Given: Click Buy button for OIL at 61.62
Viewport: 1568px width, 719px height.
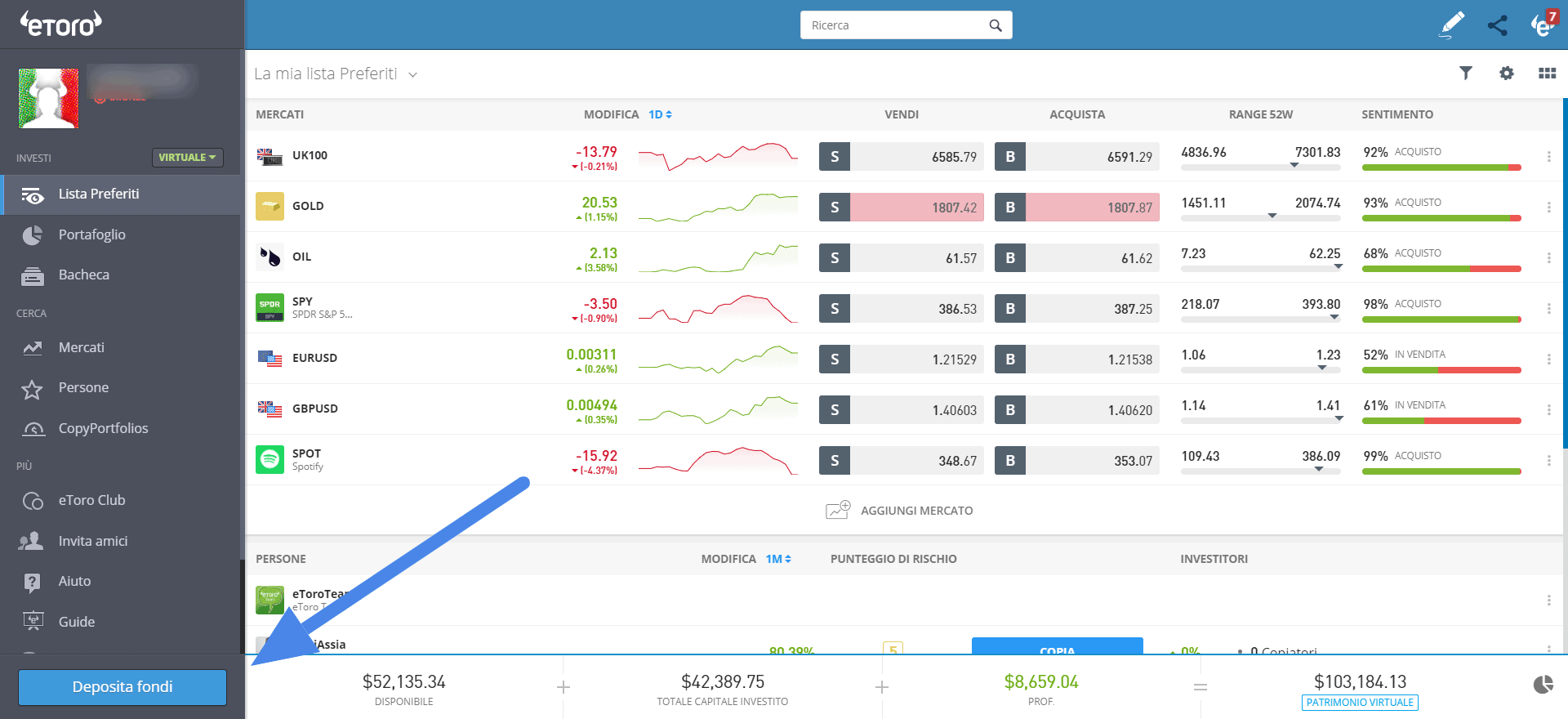Looking at the screenshot, I should click(x=1077, y=257).
